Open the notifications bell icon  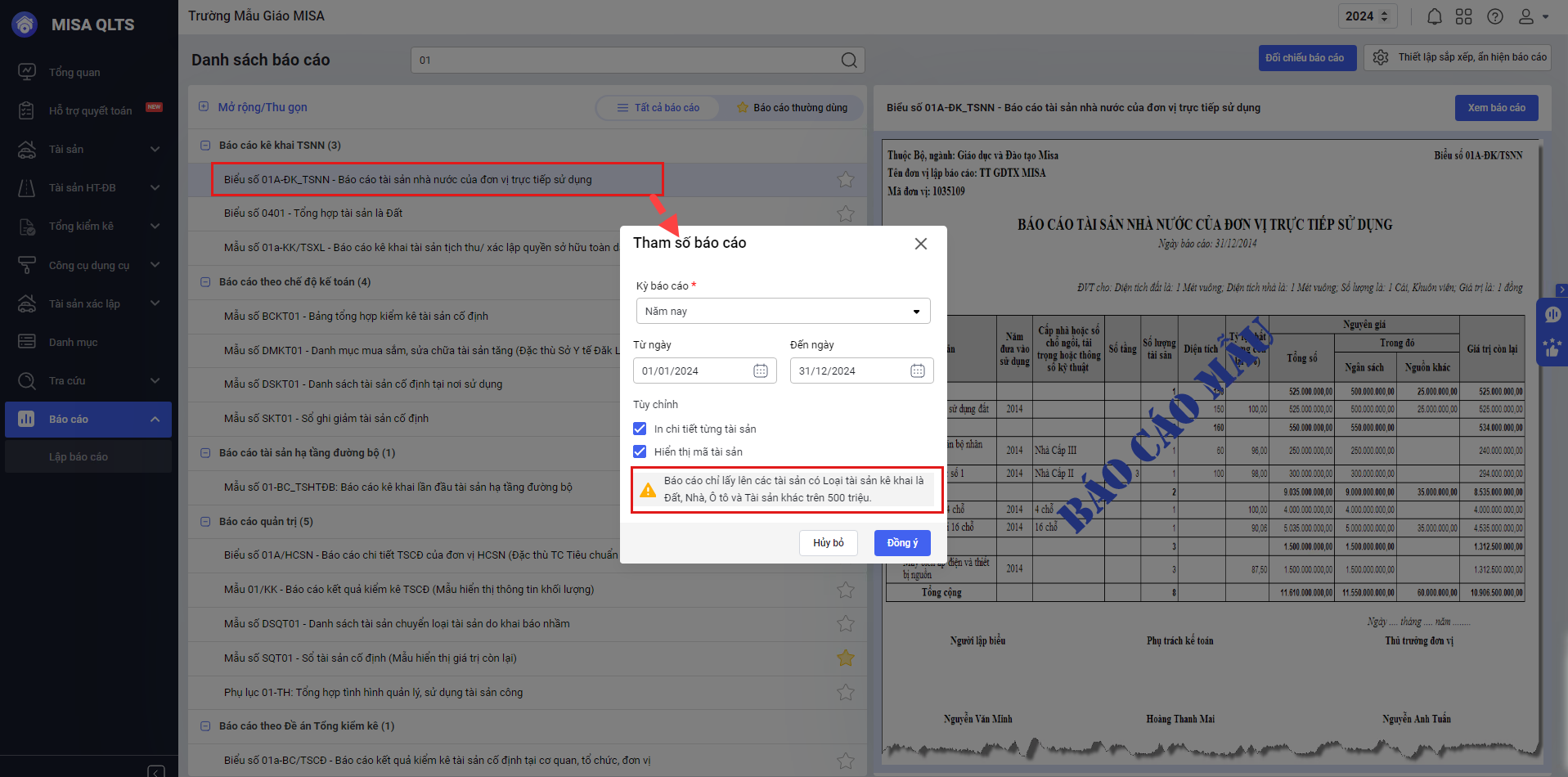[1434, 16]
